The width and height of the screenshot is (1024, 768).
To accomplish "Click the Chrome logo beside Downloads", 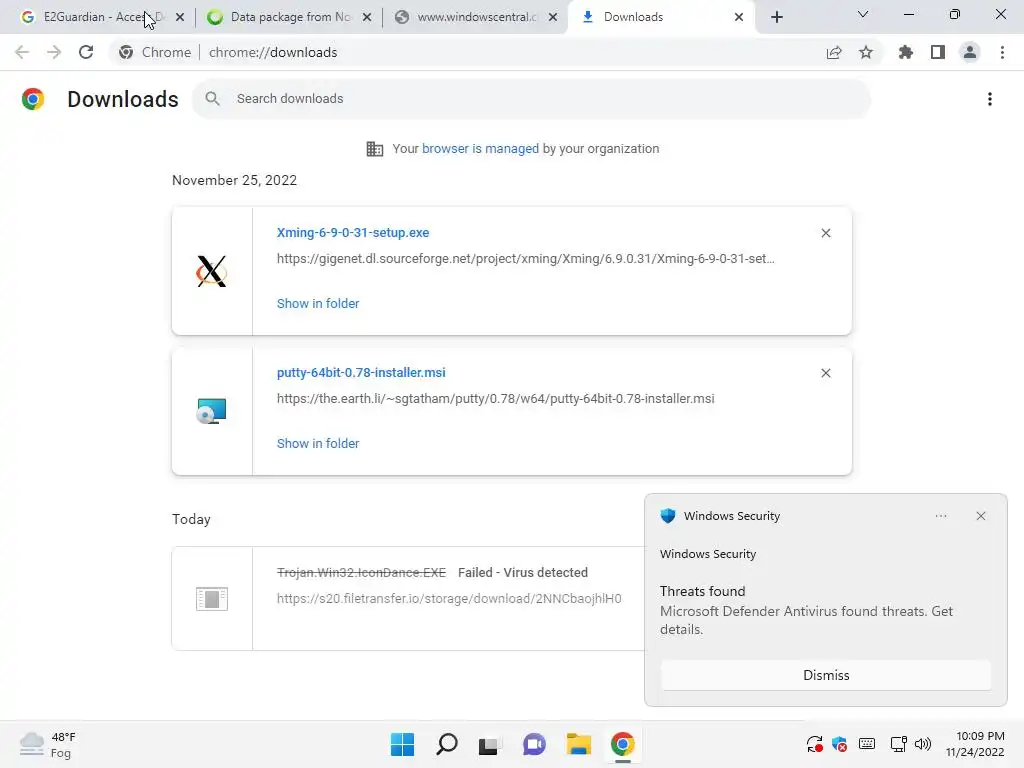I will click(33, 99).
